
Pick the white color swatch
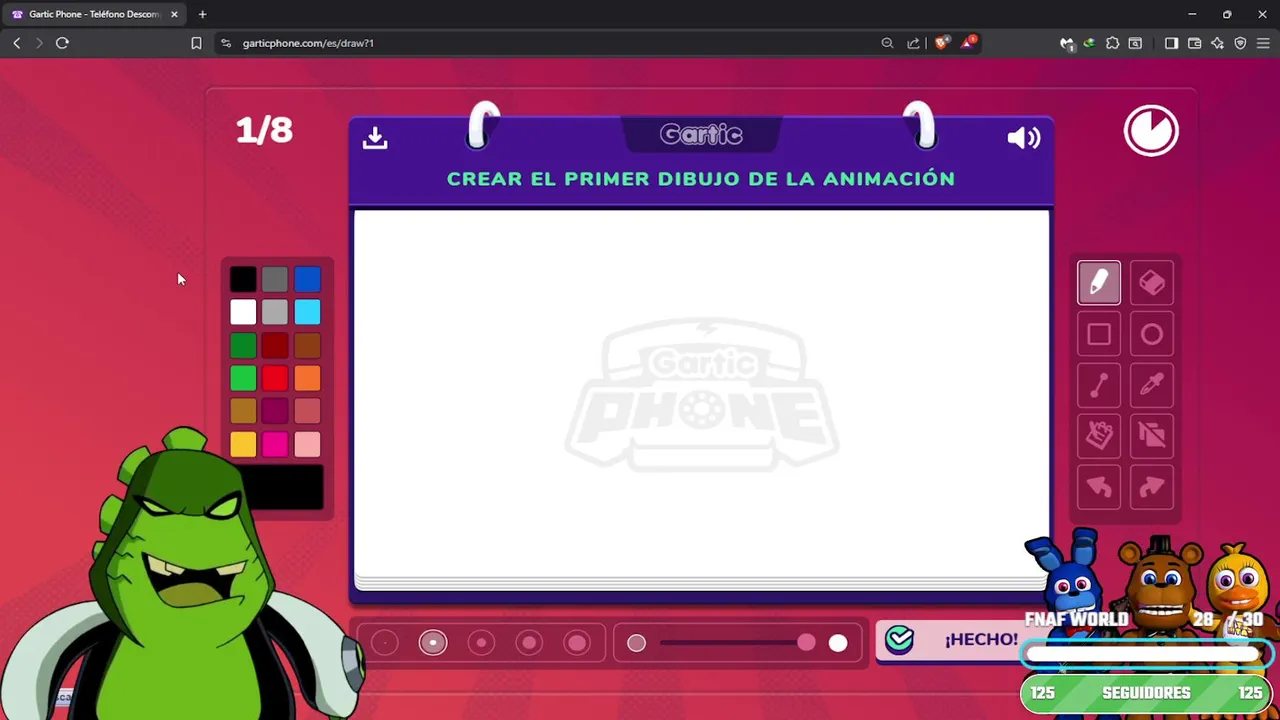pos(243,313)
